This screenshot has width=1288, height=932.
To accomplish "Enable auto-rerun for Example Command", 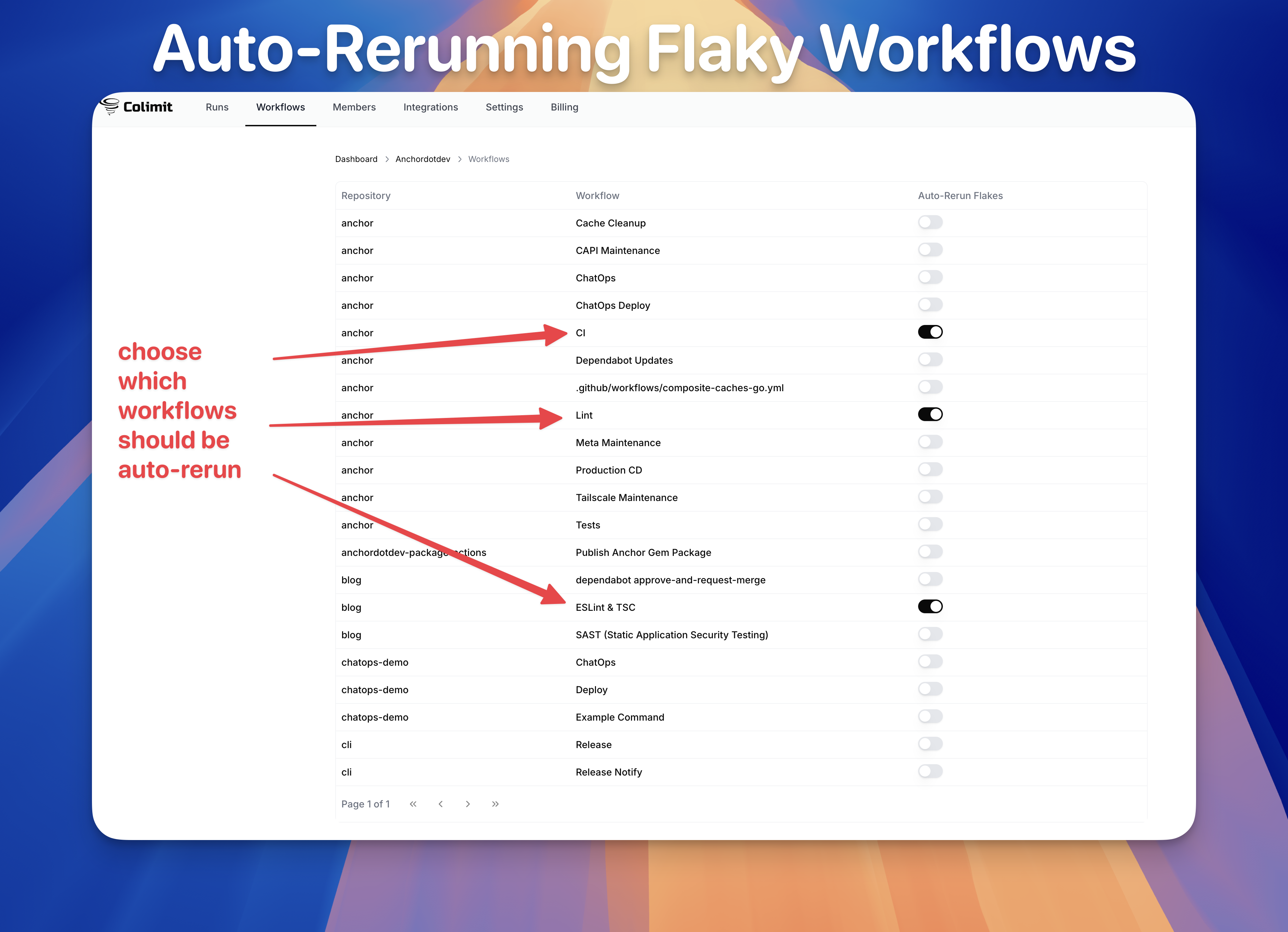I will coord(930,716).
